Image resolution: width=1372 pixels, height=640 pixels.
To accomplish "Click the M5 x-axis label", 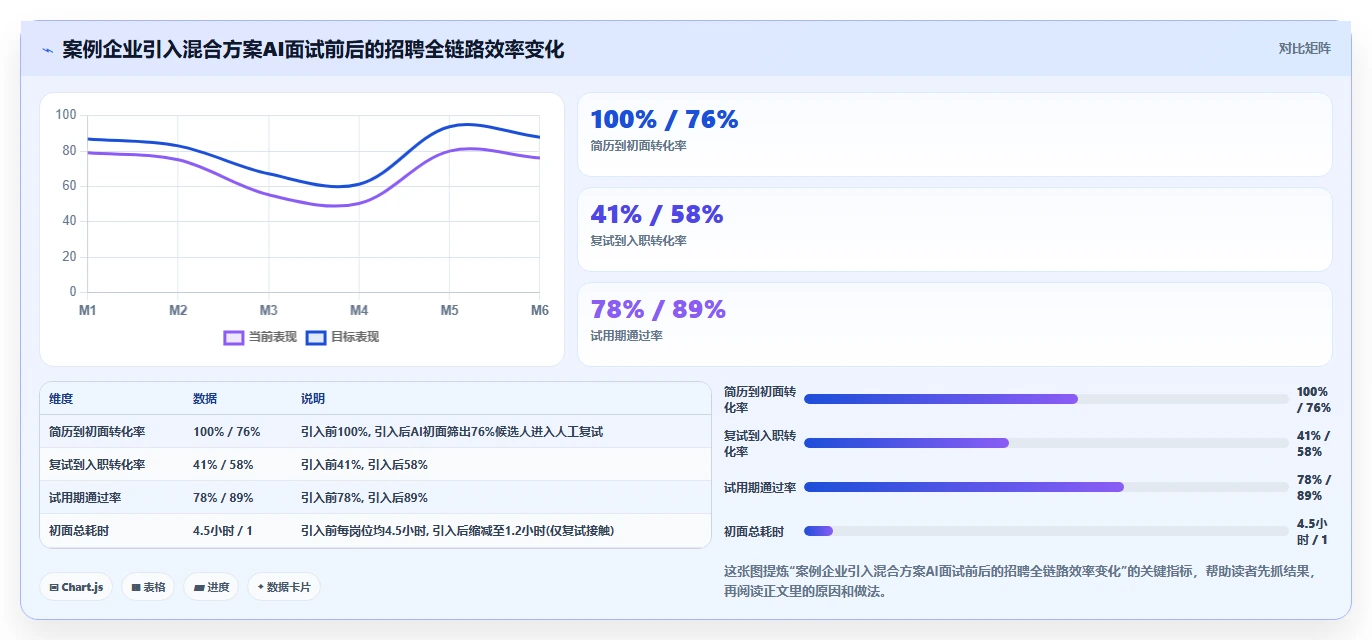I will (x=450, y=311).
